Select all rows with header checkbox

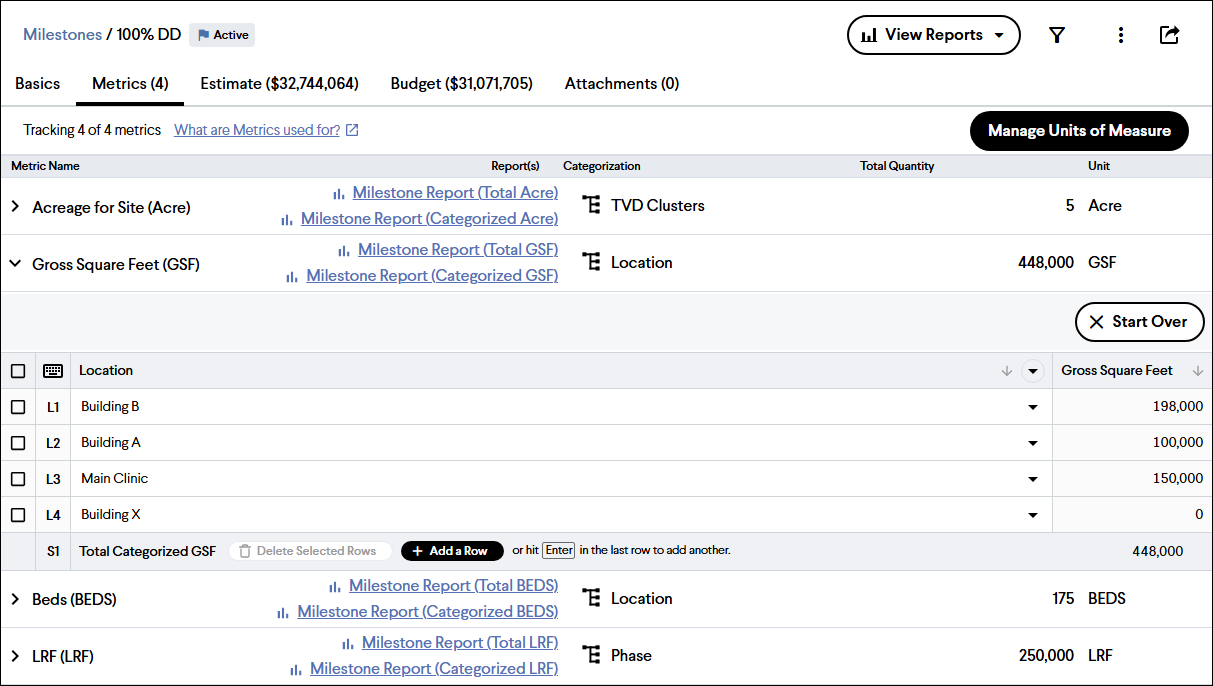(x=18, y=371)
